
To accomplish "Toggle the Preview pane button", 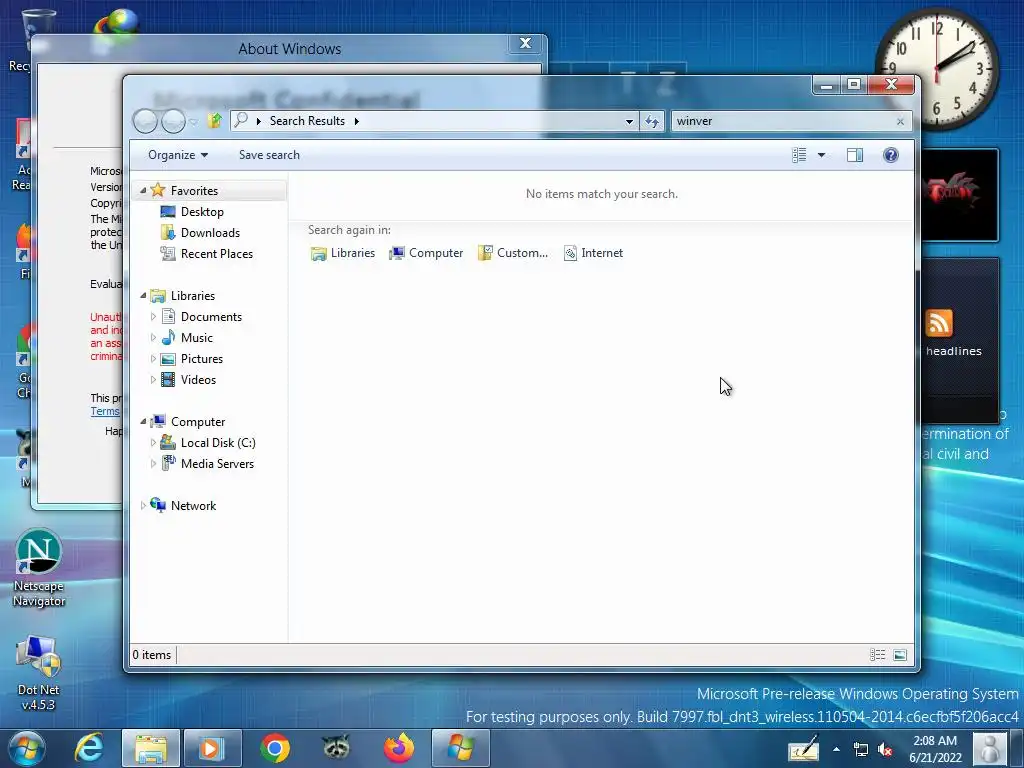I will [855, 155].
